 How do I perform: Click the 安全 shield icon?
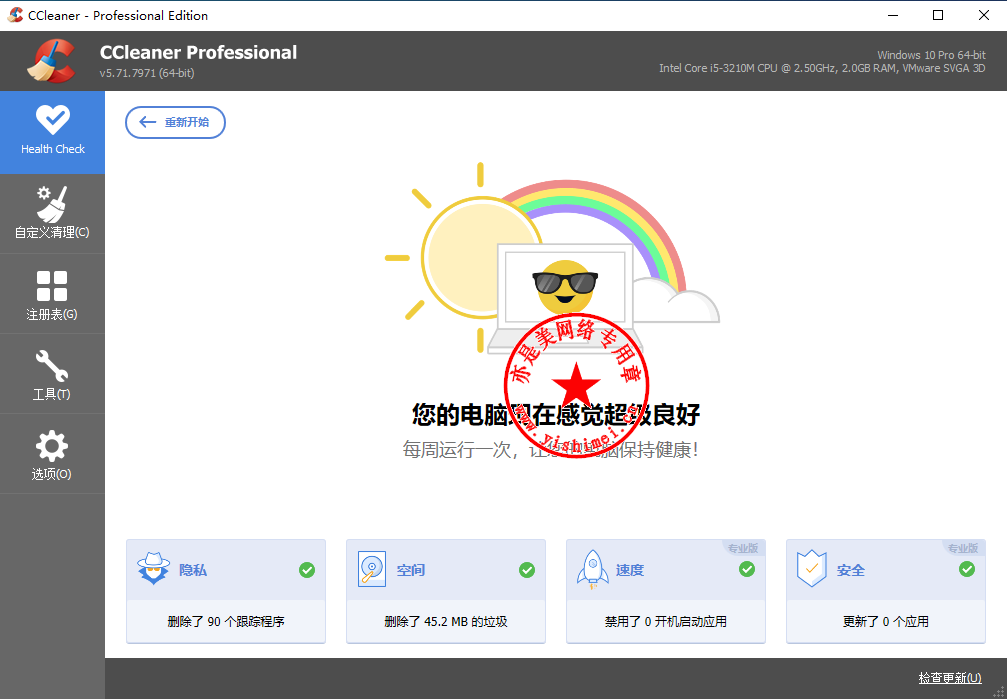(811, 569)
